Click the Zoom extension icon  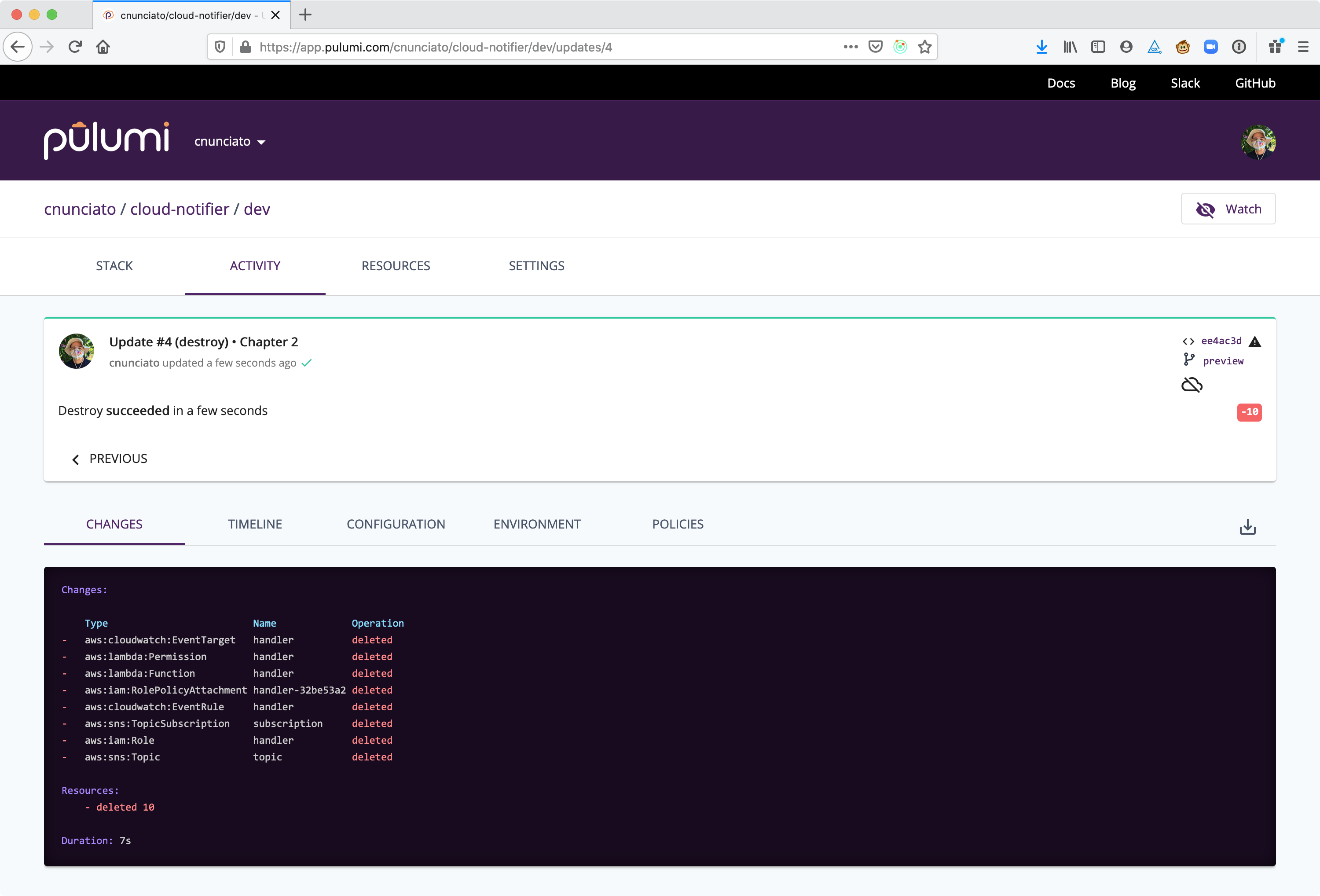(x=1211, y=47)
